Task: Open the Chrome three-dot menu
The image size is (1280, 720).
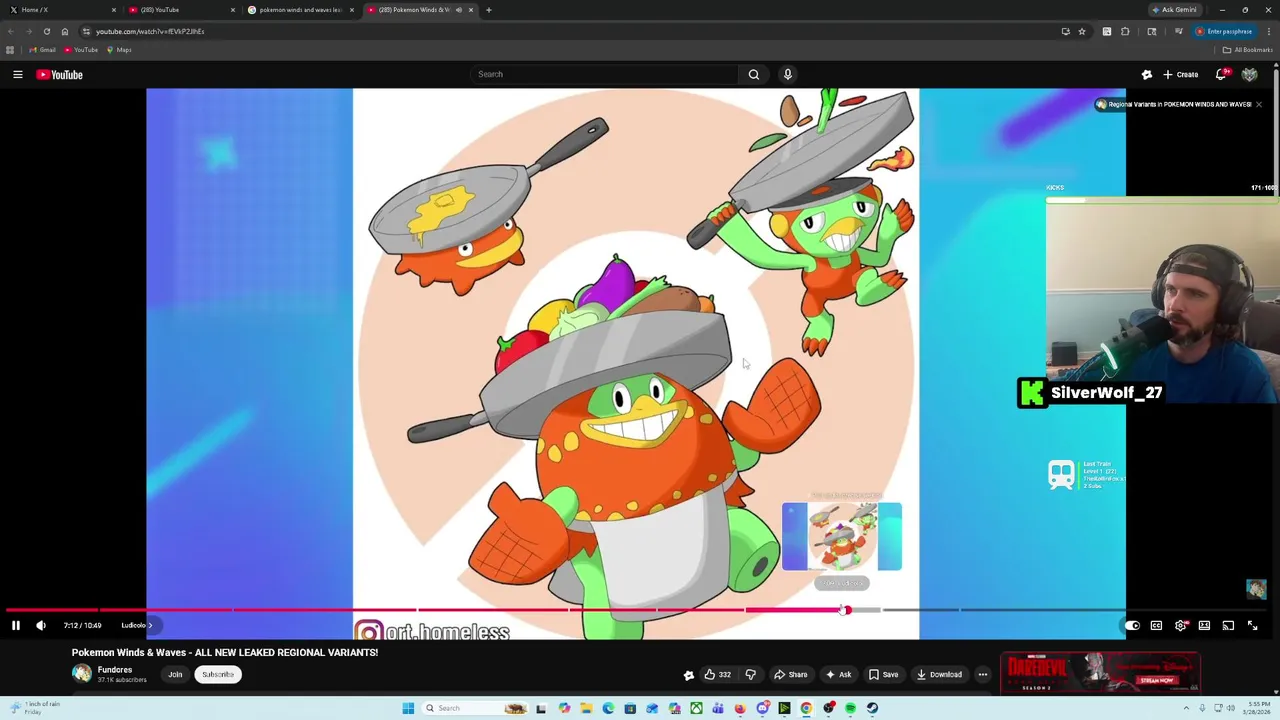Action: pyautogui.click(x=1268, y=31)
